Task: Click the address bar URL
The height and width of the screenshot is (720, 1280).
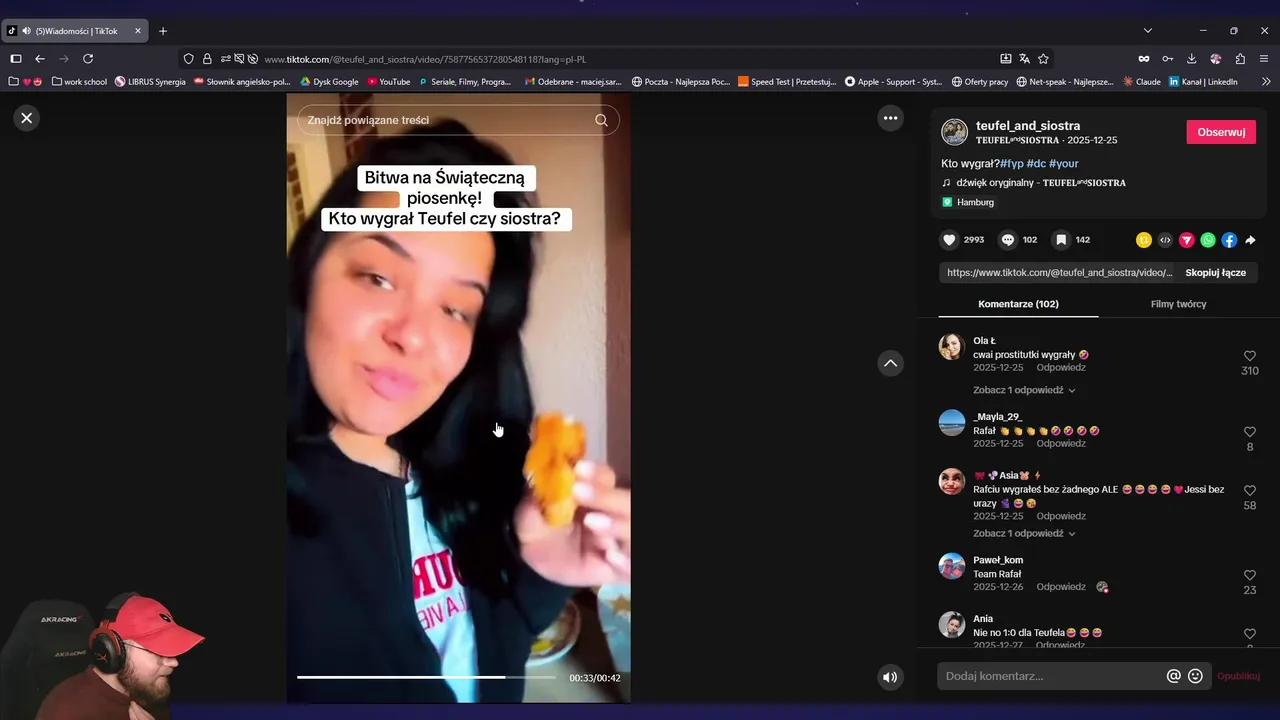Action: tap(425, 59)
